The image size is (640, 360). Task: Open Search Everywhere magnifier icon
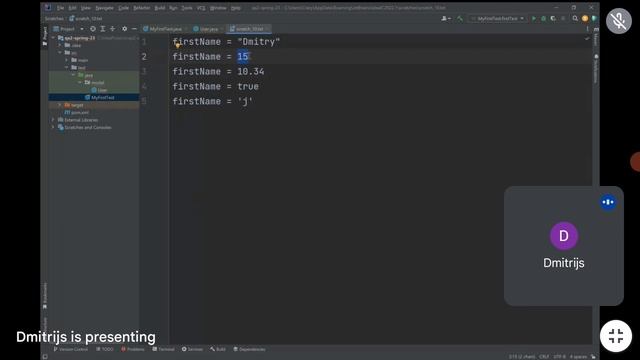[575, 18]
